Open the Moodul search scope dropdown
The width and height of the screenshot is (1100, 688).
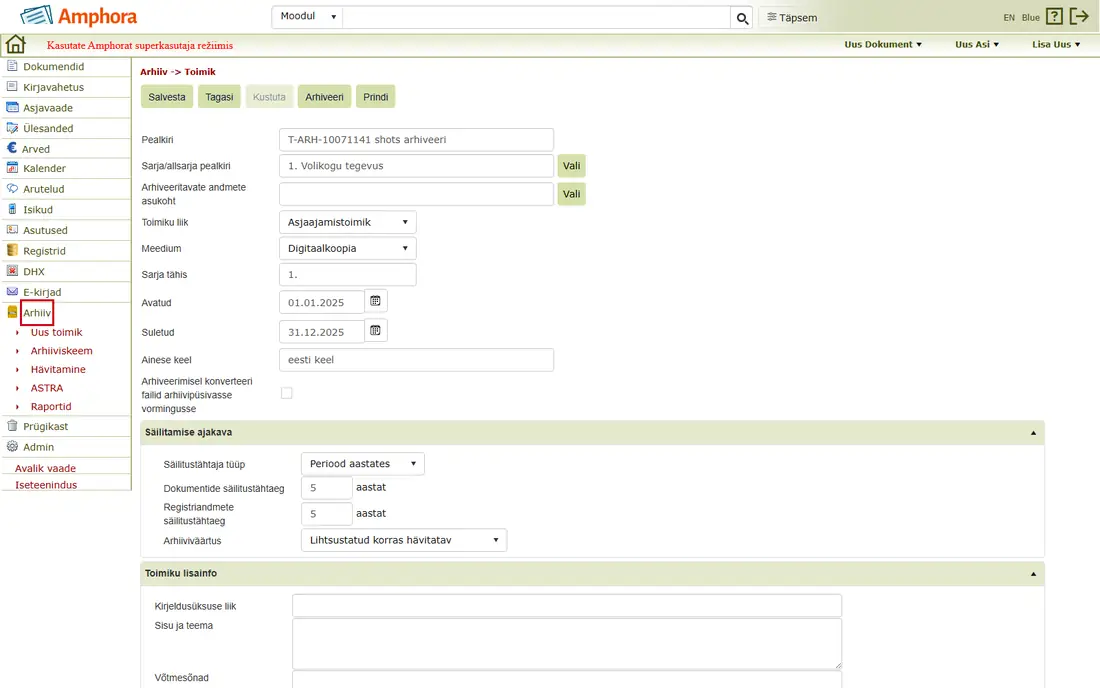point(307,17)
